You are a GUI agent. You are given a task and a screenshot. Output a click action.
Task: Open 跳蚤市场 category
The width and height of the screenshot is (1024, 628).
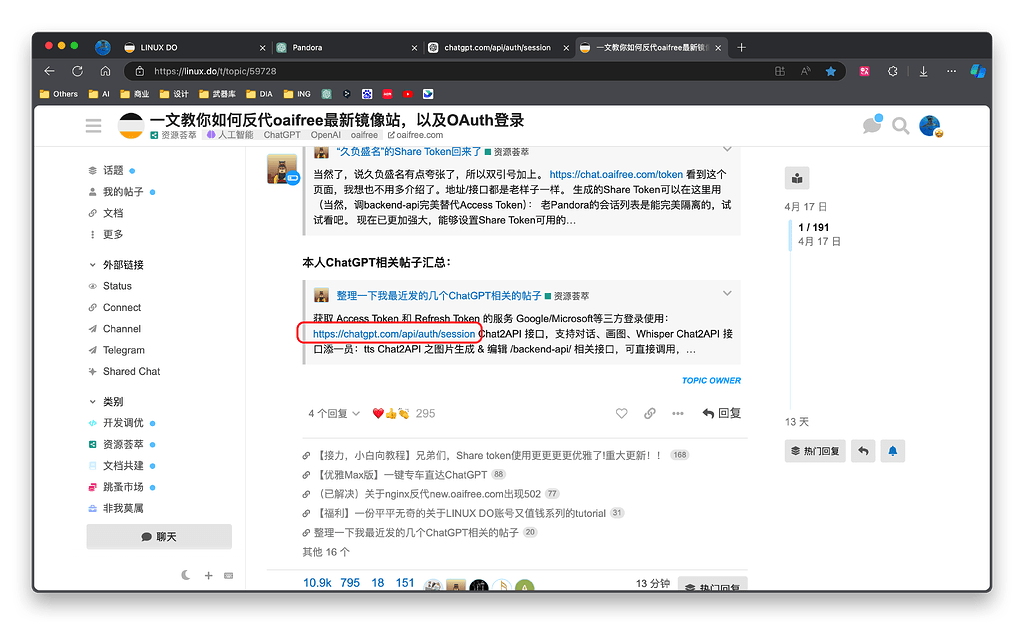(122, 487)
